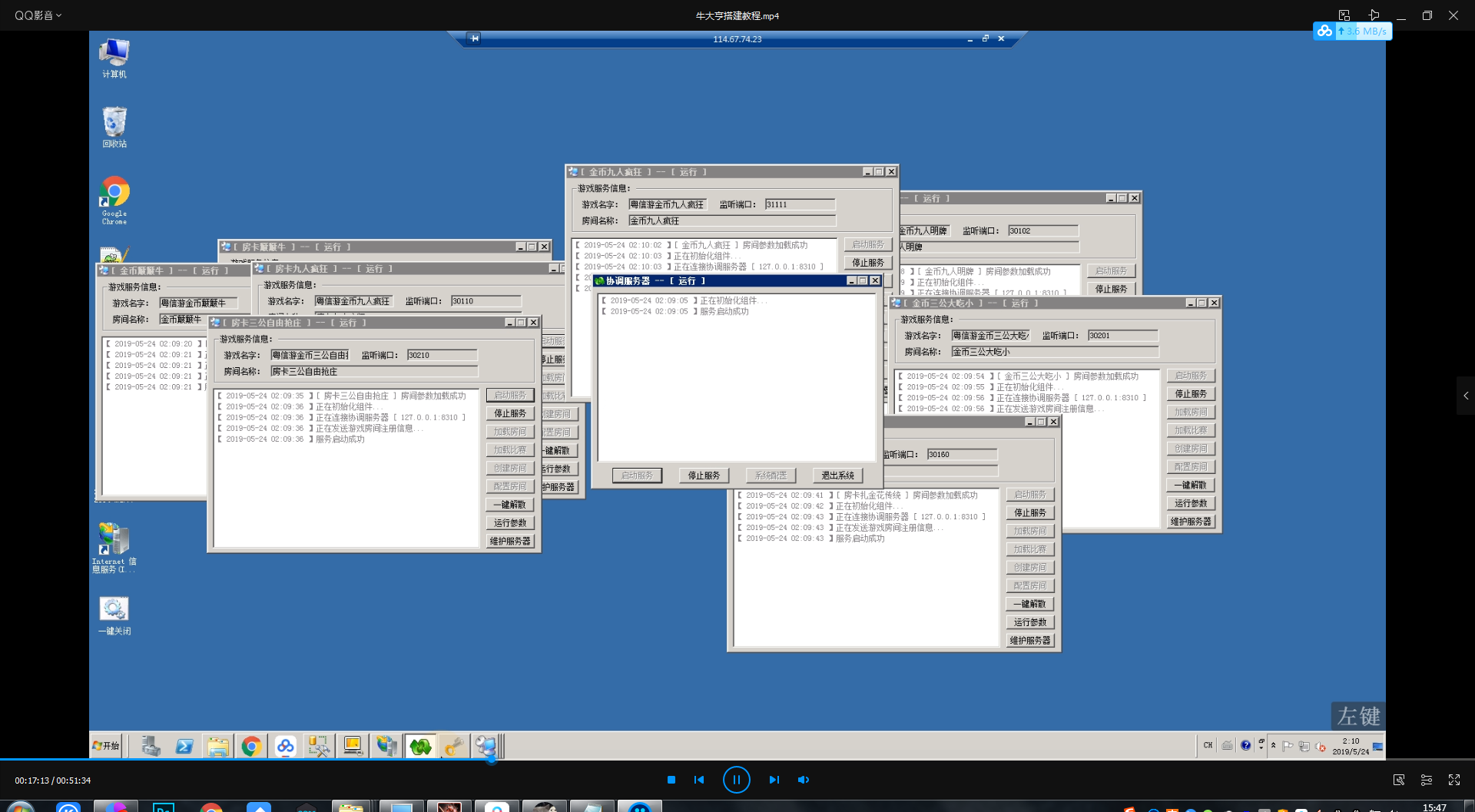
Task: Click the stop playback button
Action: 671,780
